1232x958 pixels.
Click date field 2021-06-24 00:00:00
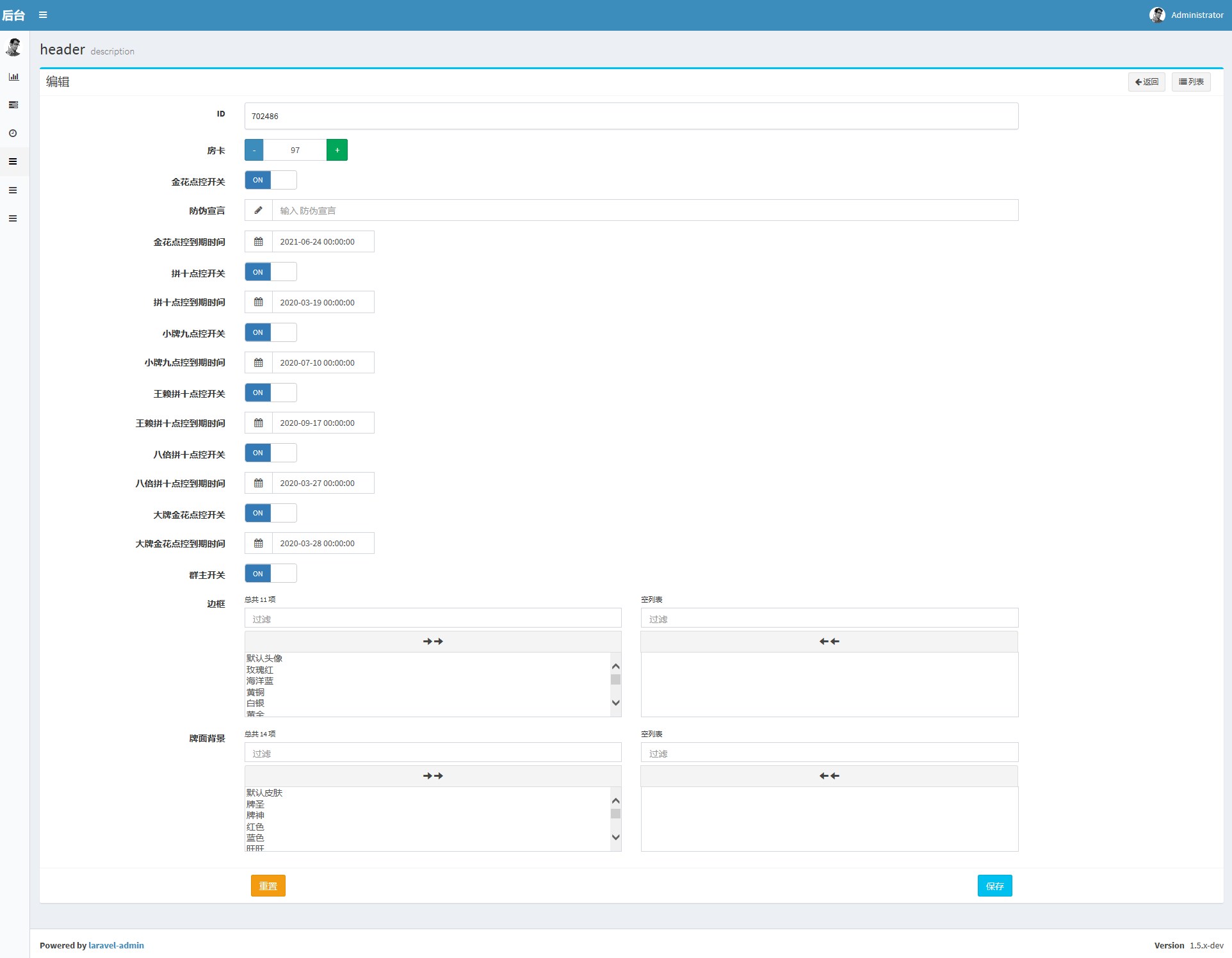coord(323,241)
